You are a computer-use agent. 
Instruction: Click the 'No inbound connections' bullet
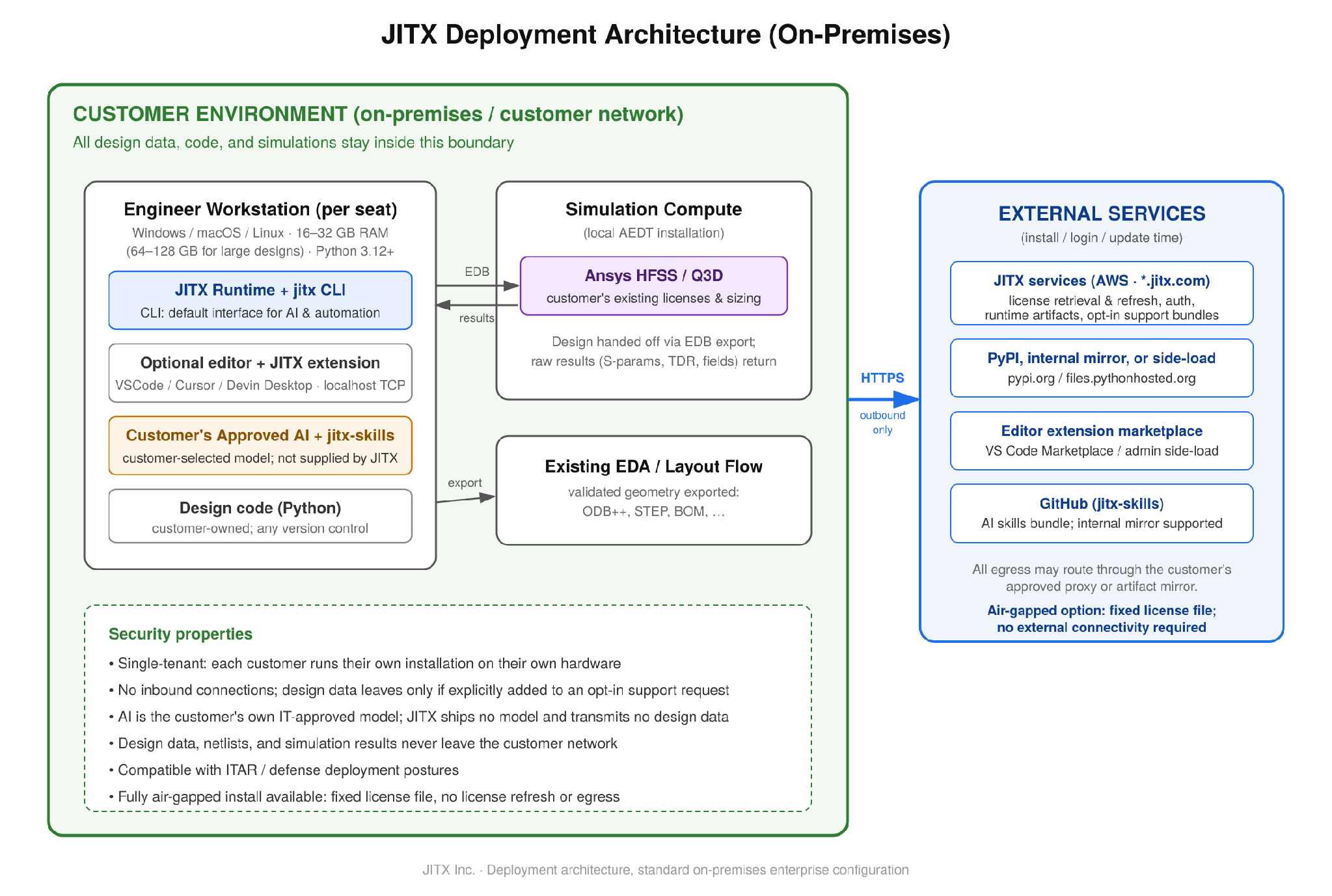coord(419,690)
